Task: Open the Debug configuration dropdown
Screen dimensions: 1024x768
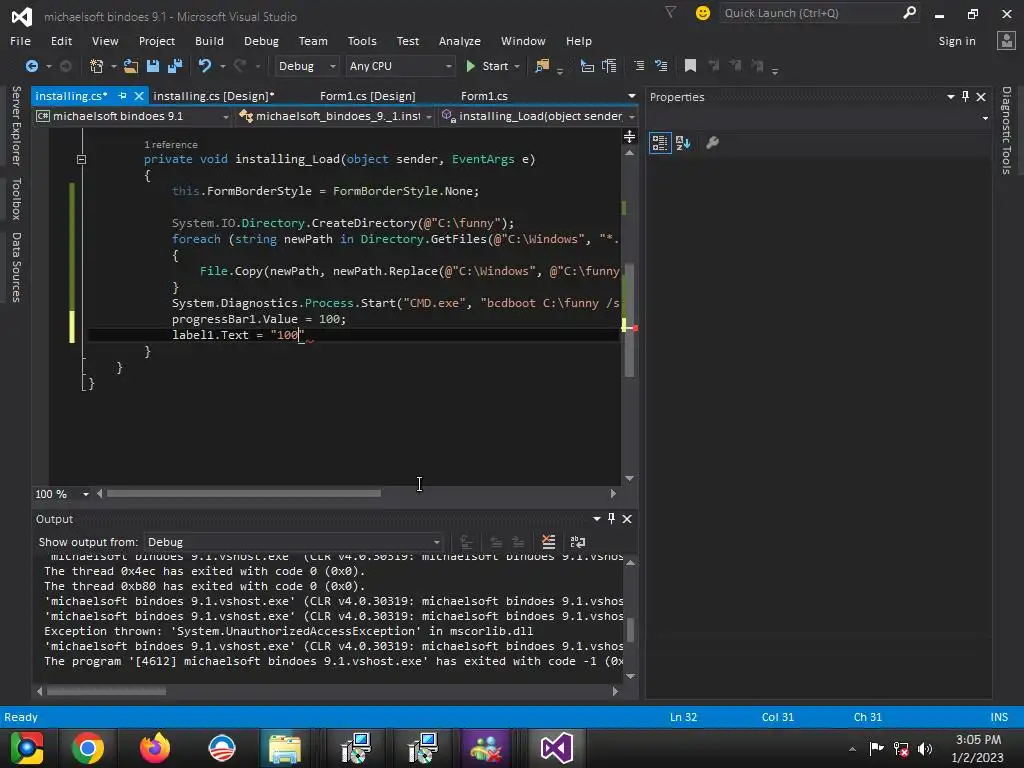Action: (x=306, y=66)
